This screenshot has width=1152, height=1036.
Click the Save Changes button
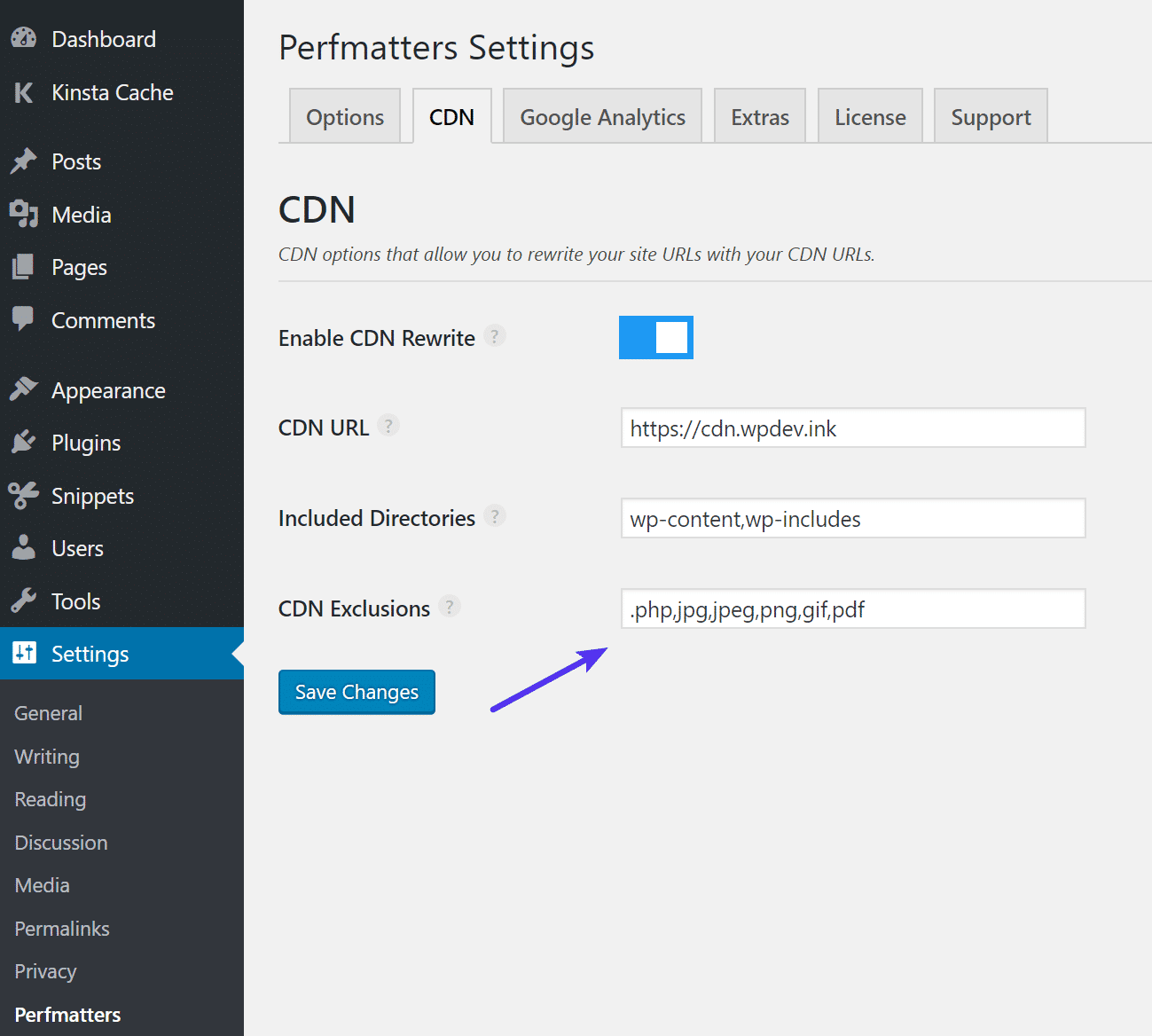tap(357, 692)
